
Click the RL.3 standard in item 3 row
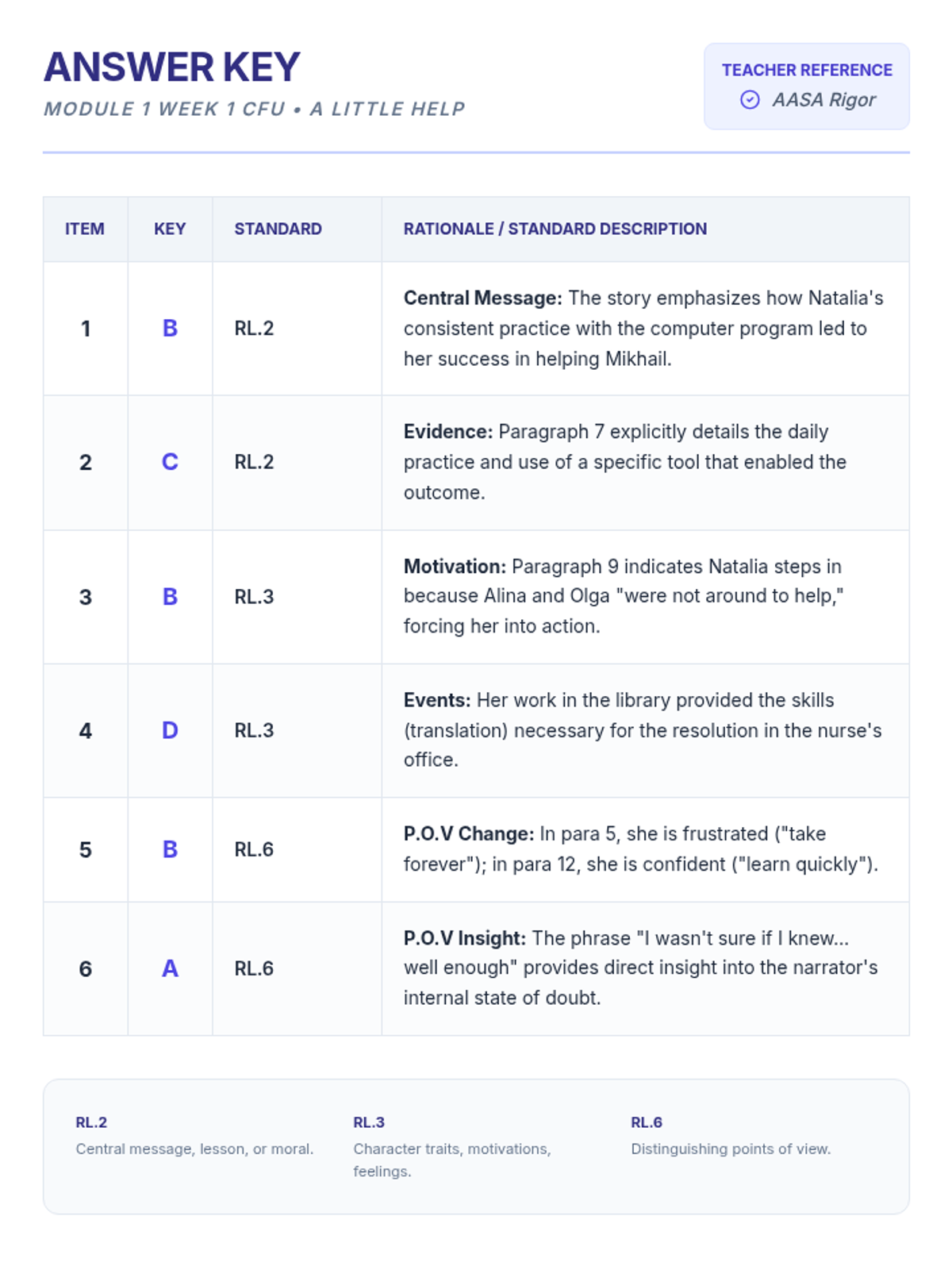click(254, 597)
